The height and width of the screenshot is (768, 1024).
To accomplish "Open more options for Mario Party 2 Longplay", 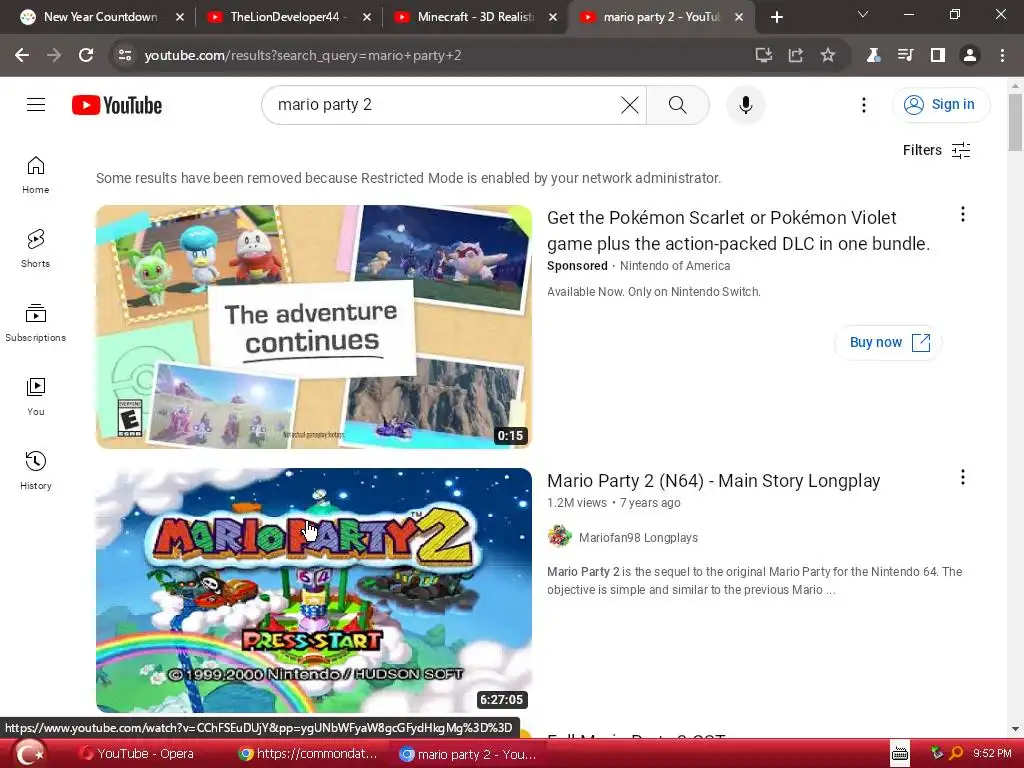I will pos(963,477).
